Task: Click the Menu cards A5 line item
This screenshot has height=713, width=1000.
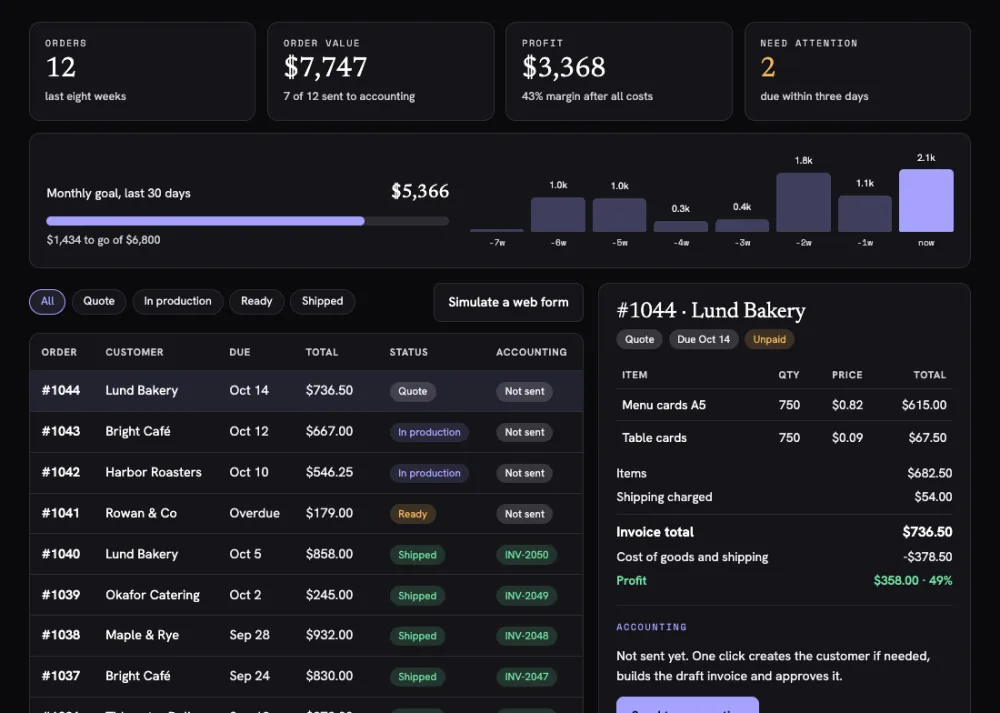Action: [784, 405]
